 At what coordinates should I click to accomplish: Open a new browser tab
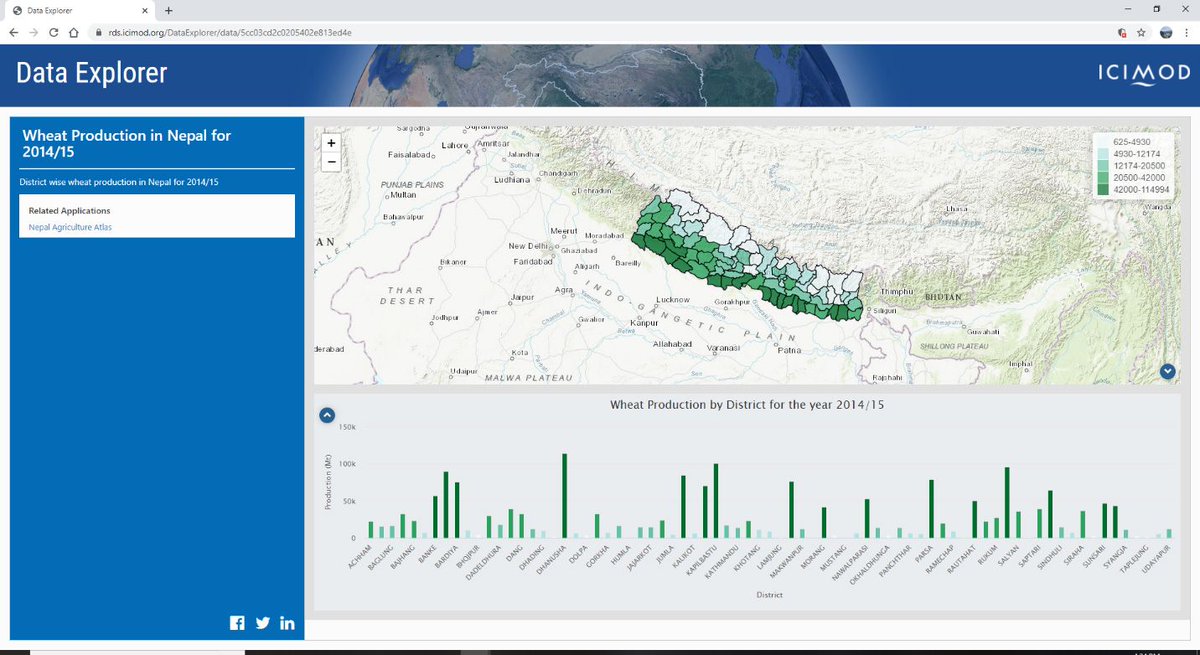point(167,9)
